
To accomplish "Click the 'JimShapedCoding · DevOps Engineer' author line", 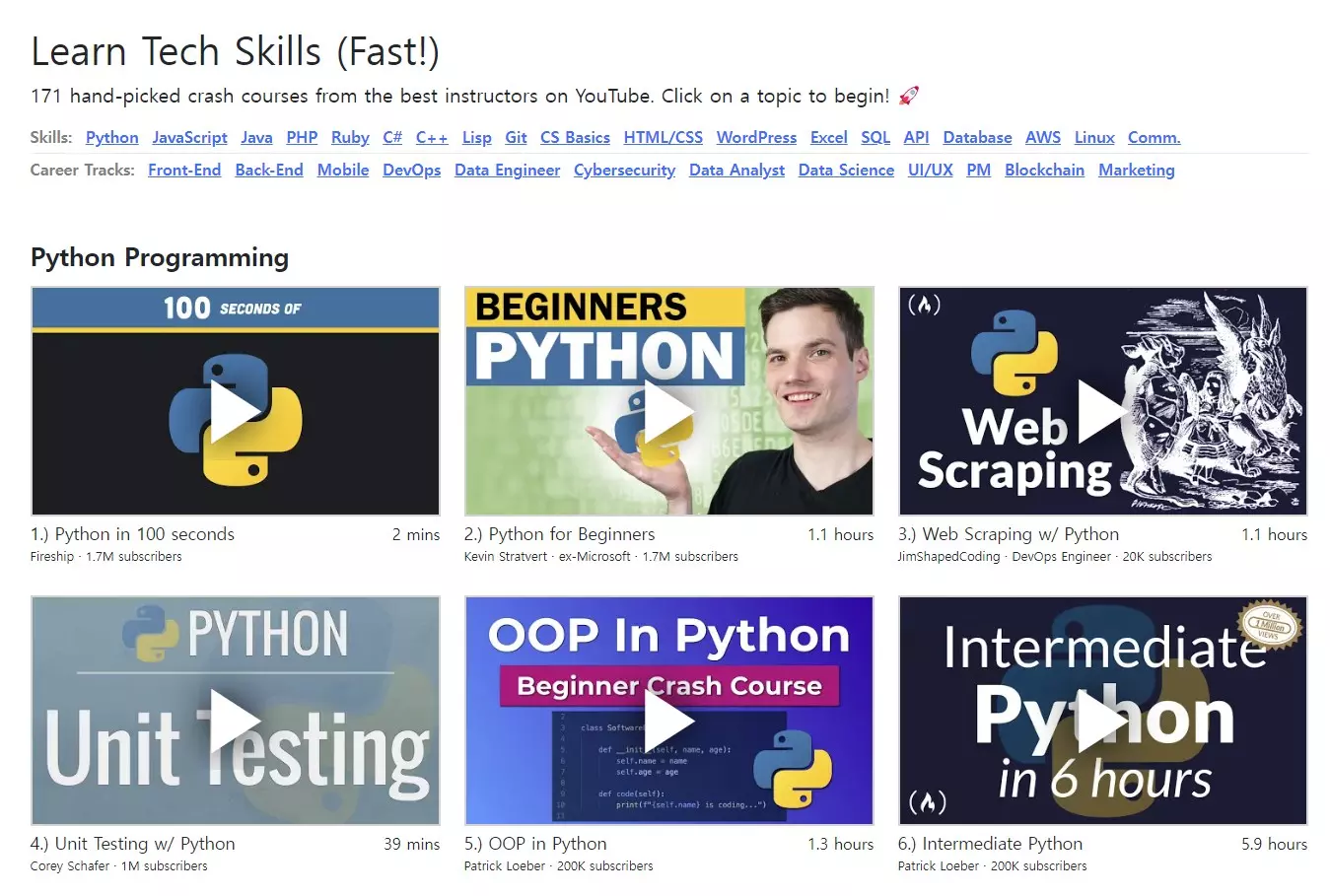I will tap(1055, 557).
